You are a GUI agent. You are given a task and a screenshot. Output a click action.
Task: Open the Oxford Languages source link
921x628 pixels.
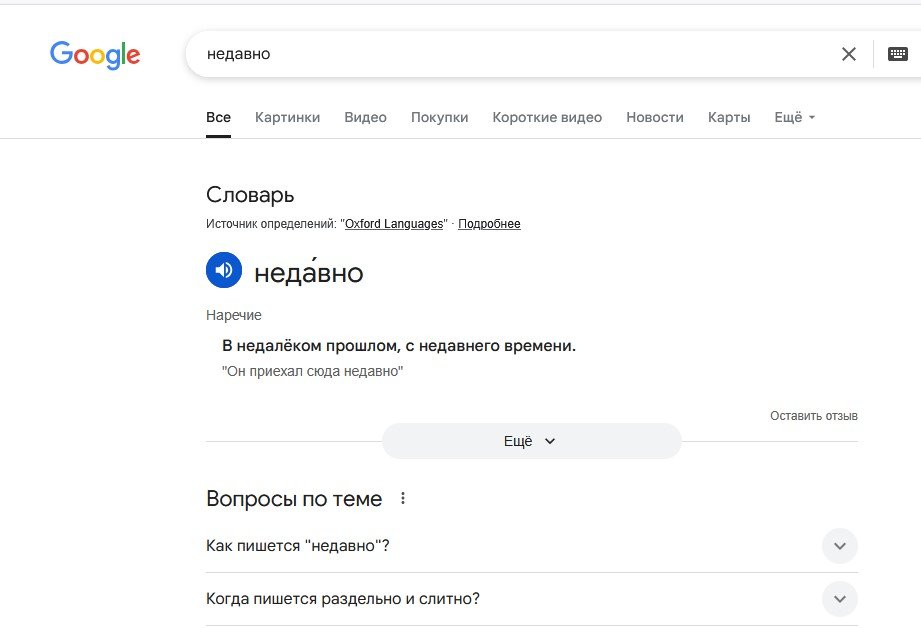394,224
